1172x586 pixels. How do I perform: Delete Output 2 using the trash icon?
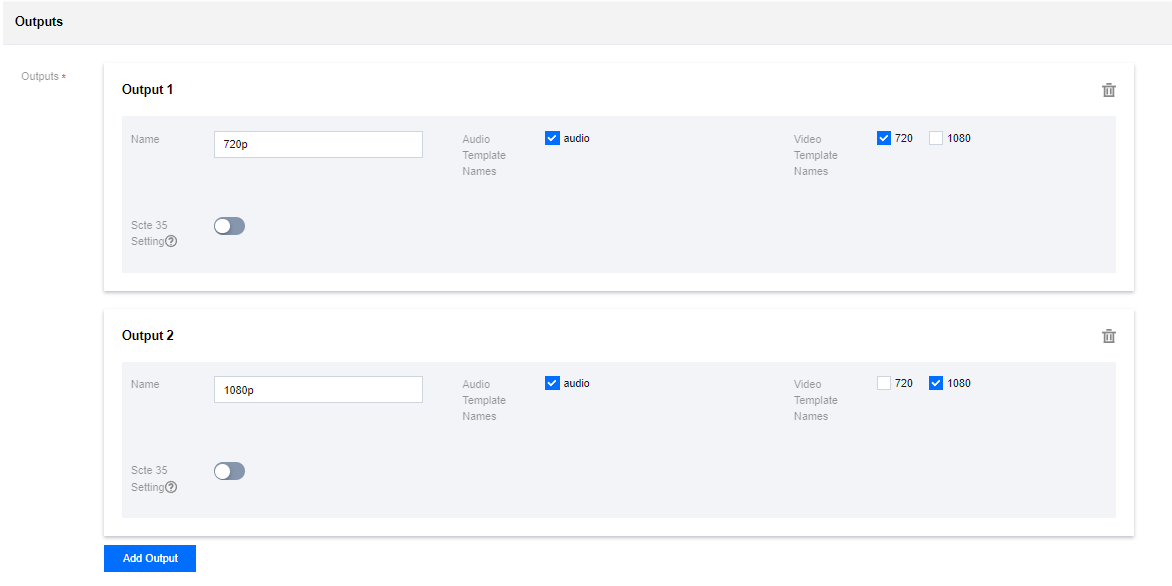(1108, 336)
